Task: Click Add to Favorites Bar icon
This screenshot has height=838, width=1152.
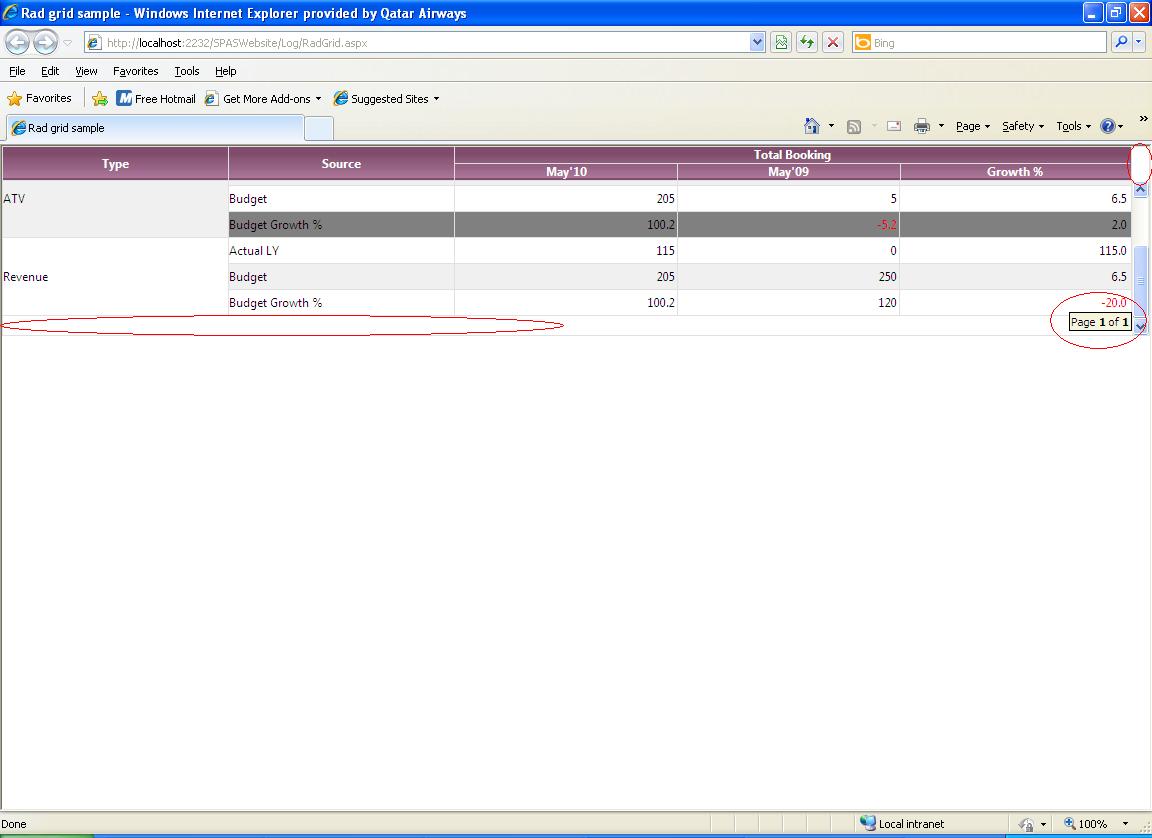Action: pos(100,98)
